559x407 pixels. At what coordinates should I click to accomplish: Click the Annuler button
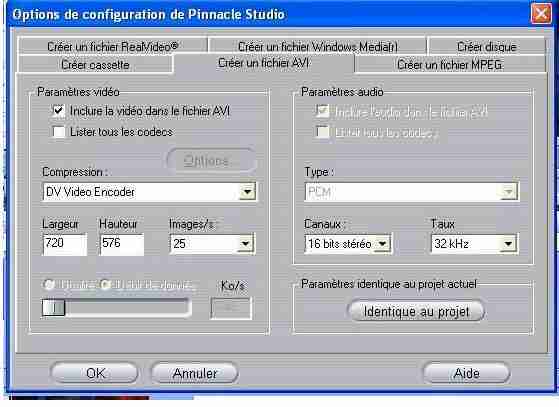(x=195, y=373)
